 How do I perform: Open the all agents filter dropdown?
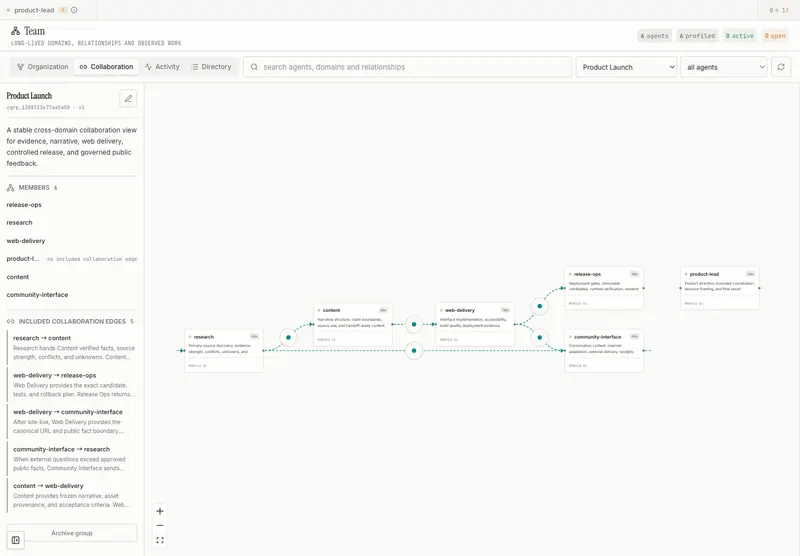723,67
